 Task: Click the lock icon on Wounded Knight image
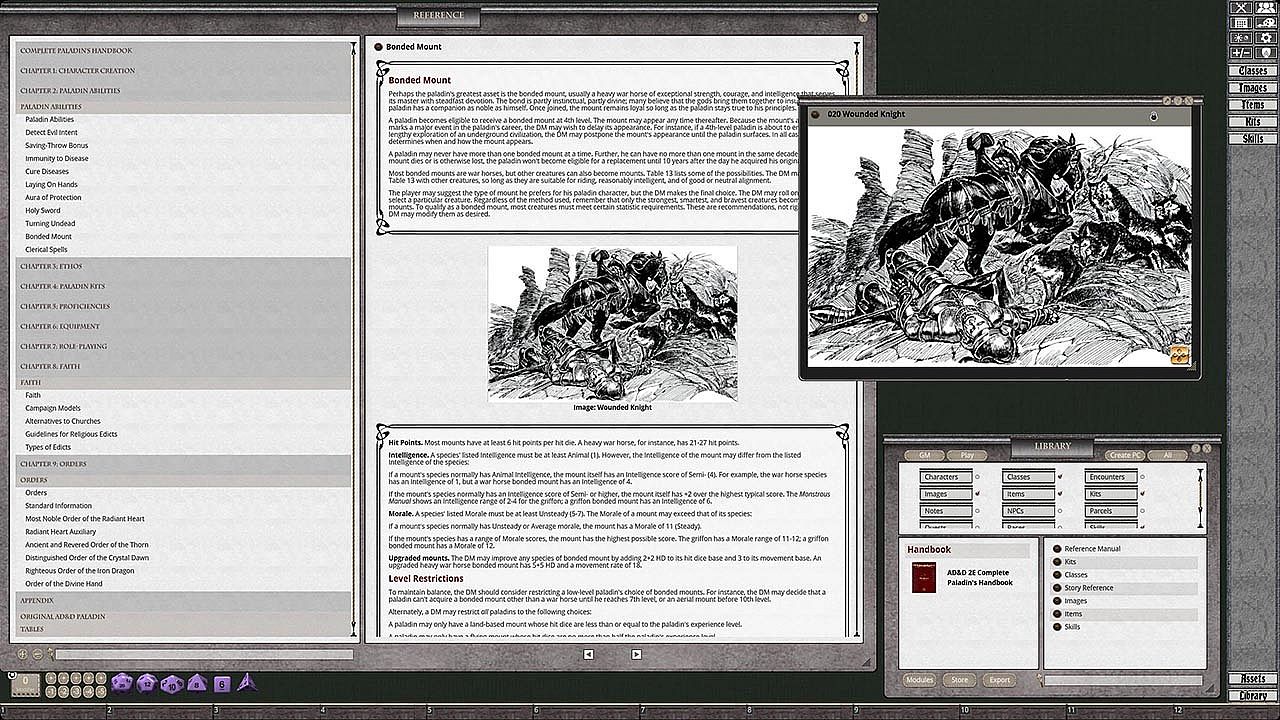tap(1153, 116)
